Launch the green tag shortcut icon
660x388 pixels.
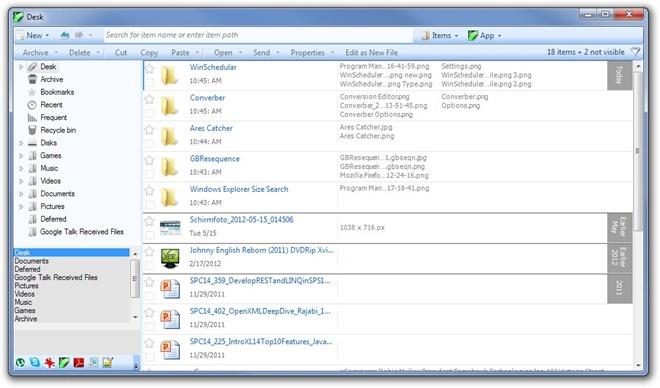(64, 362)
